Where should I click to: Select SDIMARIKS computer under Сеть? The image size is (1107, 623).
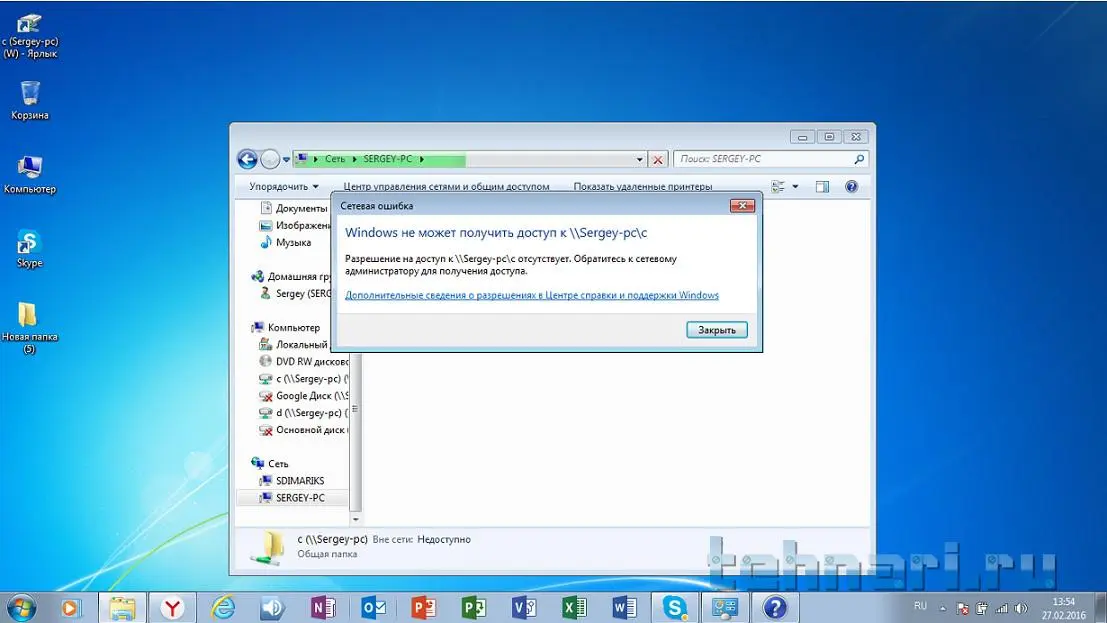point(292,480)
